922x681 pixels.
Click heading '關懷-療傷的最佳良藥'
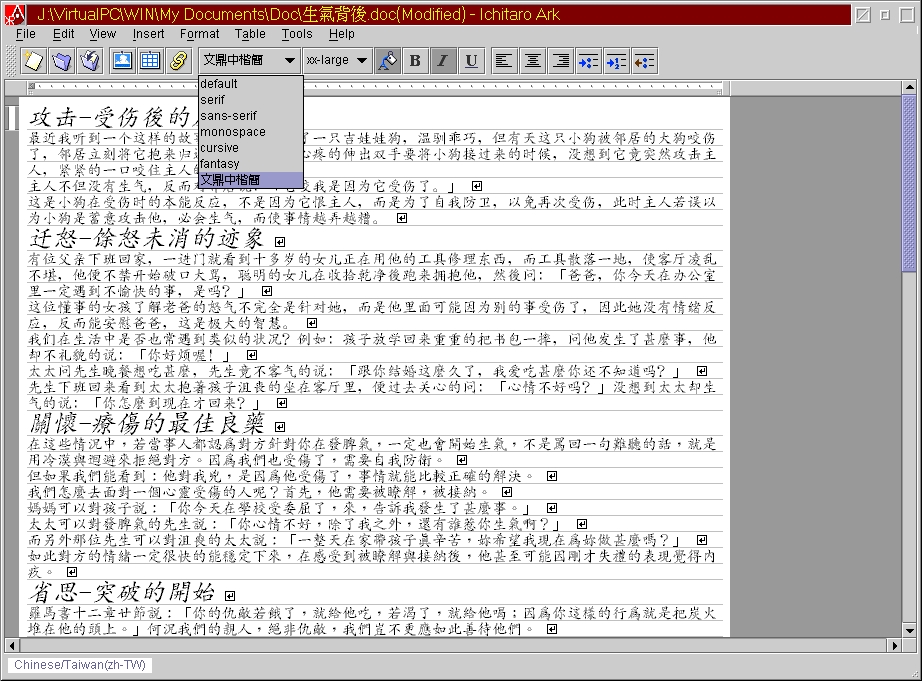click(x=147, y=423)
